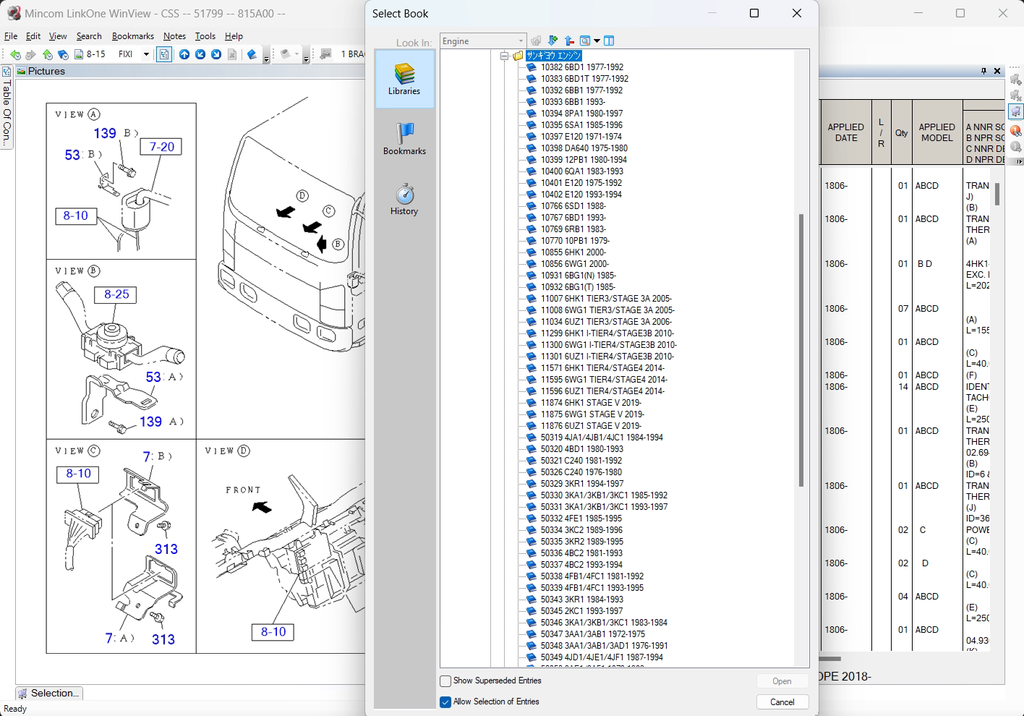Viewport: 1024px width, 716px height.
Task: Click the red up-one-level arrow icon
Action: click(x=569, y=41)
